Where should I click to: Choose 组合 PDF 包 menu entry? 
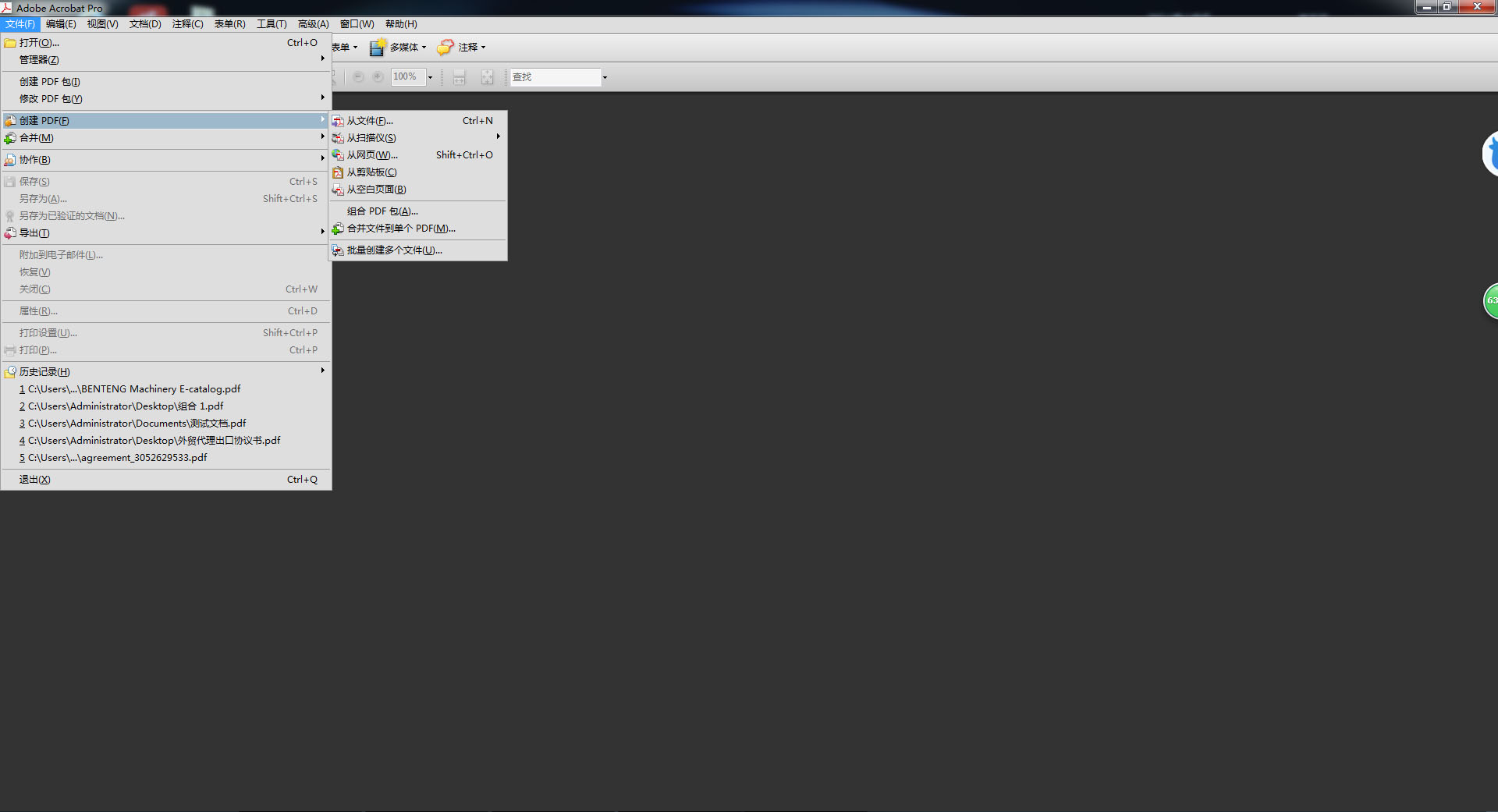click(x=381, y=211)
